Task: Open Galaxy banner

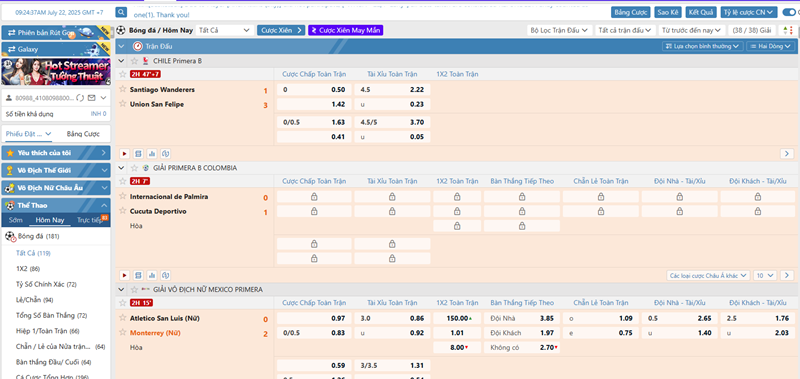Action: coord(56,49)
